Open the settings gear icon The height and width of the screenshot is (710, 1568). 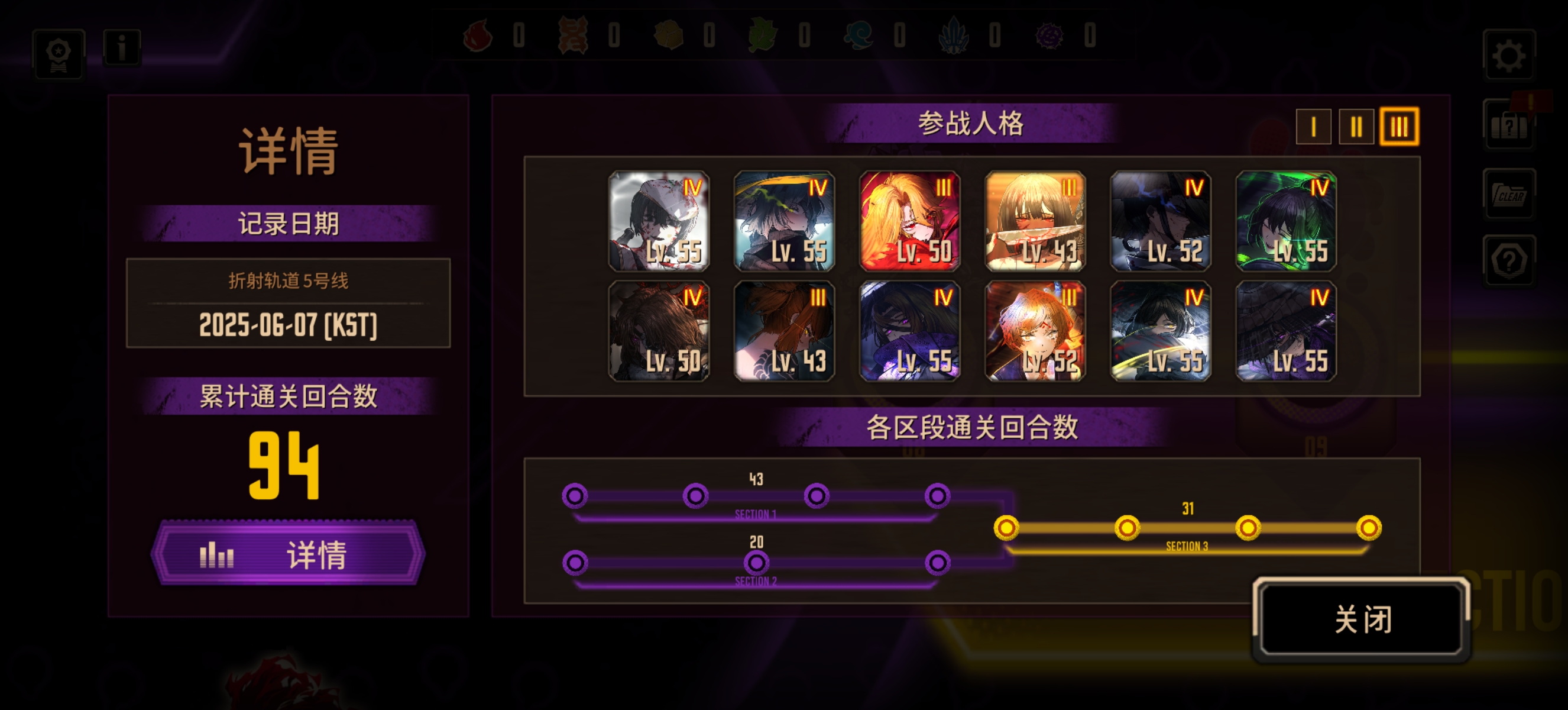click(x=1508, y=56)
